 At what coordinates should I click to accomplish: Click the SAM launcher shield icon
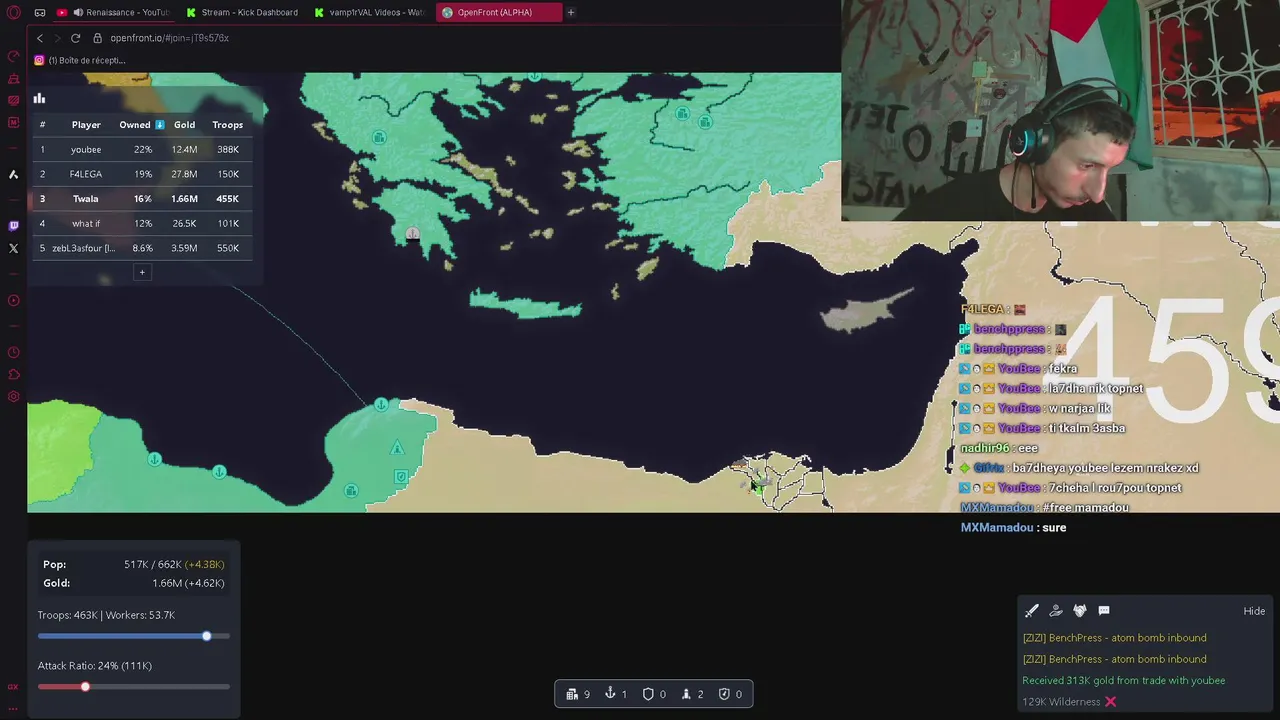pos(724,694)
